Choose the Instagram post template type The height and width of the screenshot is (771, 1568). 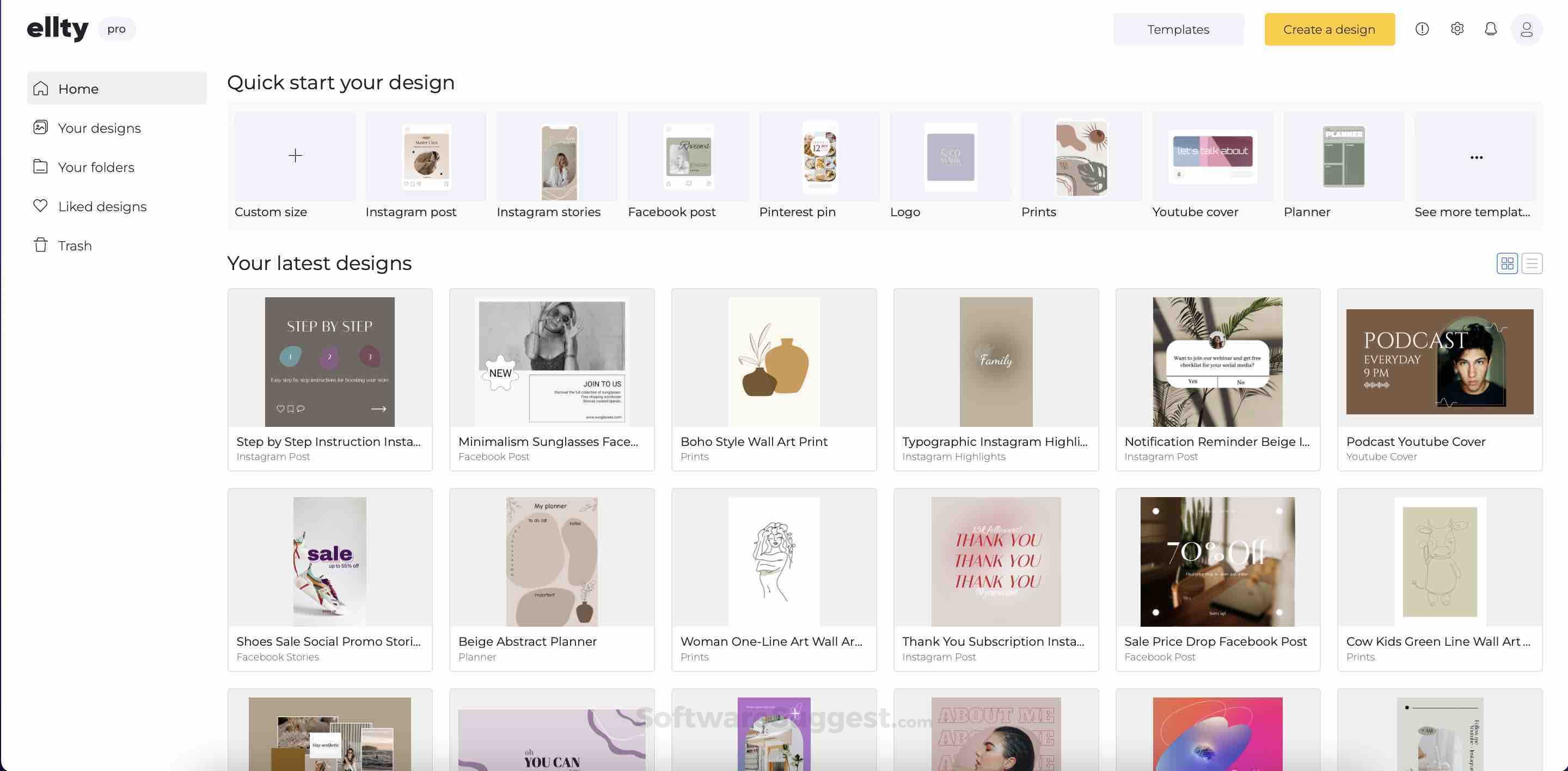pos(426,157)
